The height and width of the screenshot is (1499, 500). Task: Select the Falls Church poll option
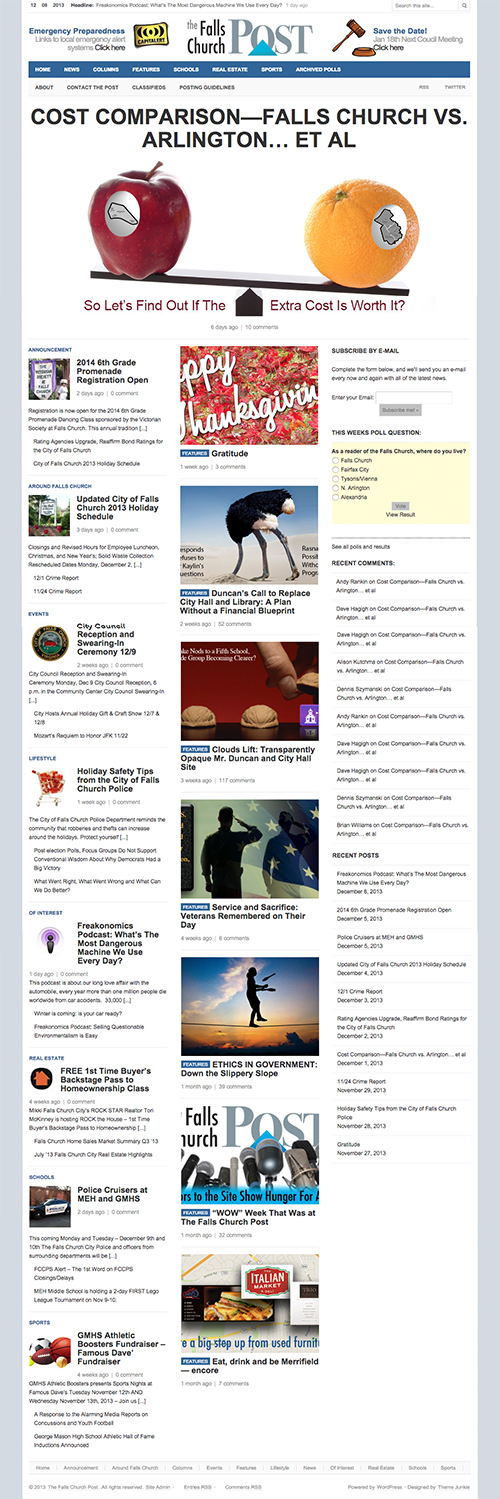click(x=336, y=460)
